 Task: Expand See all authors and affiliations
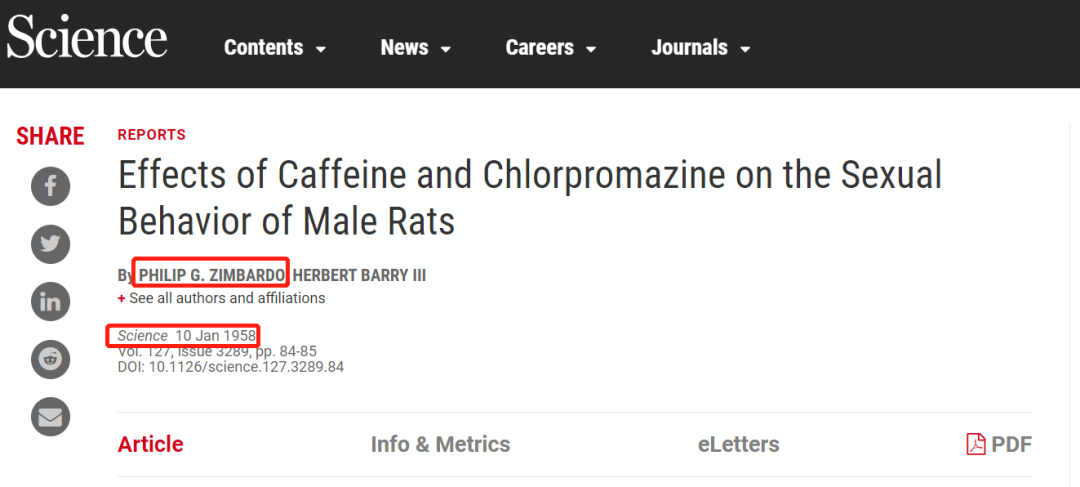[x=226, y=298]
